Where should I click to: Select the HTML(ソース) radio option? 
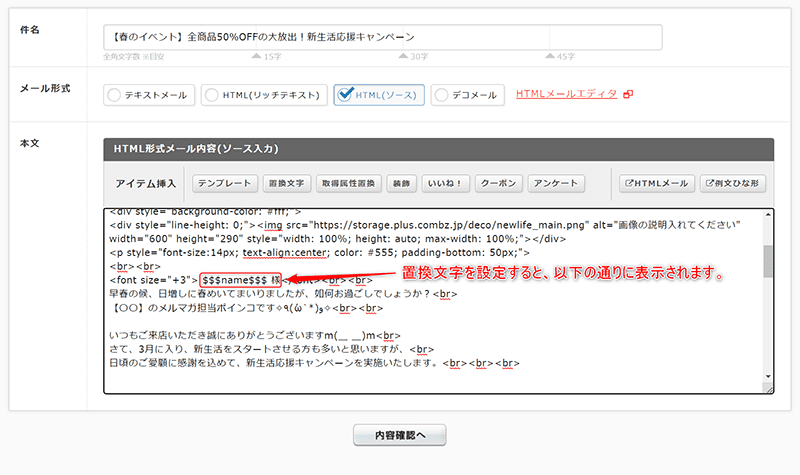pos(379,95)
